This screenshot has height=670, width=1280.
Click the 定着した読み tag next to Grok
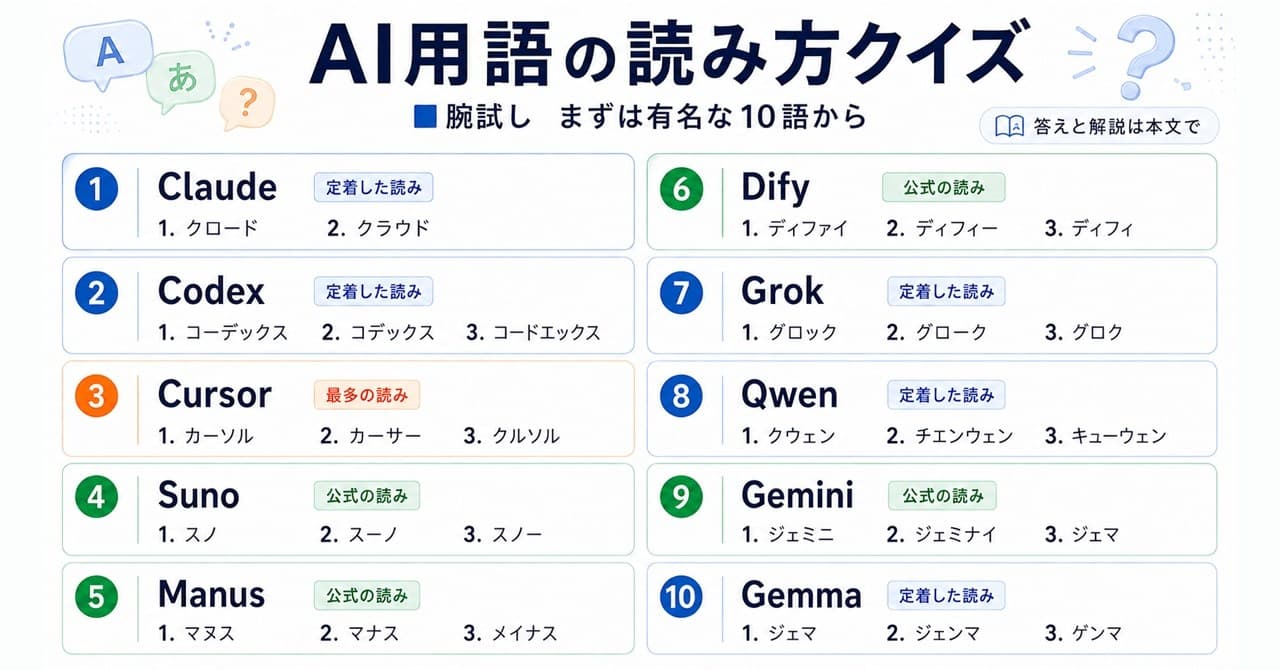coord(946,292)
